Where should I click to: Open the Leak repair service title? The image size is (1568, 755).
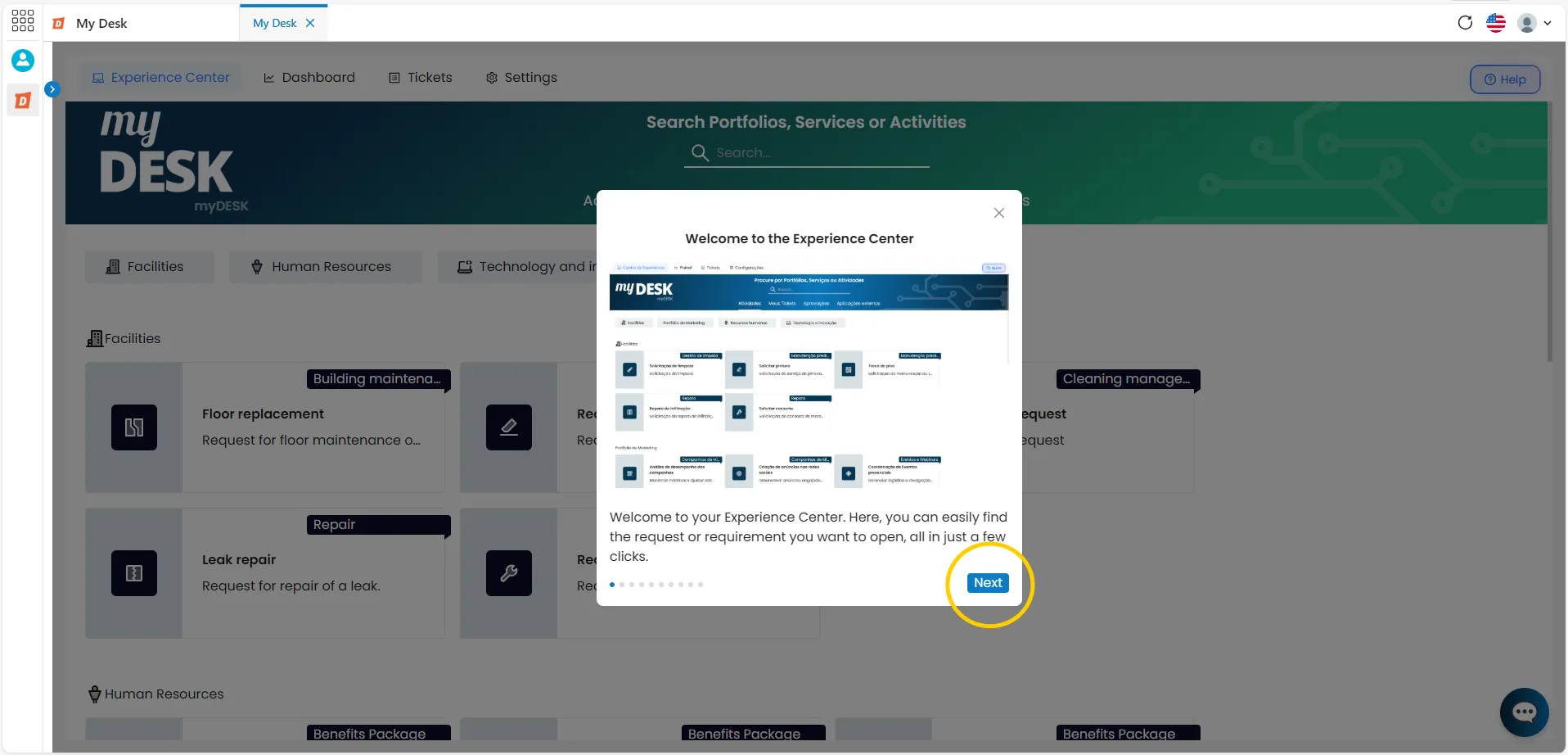click(239, 560)
